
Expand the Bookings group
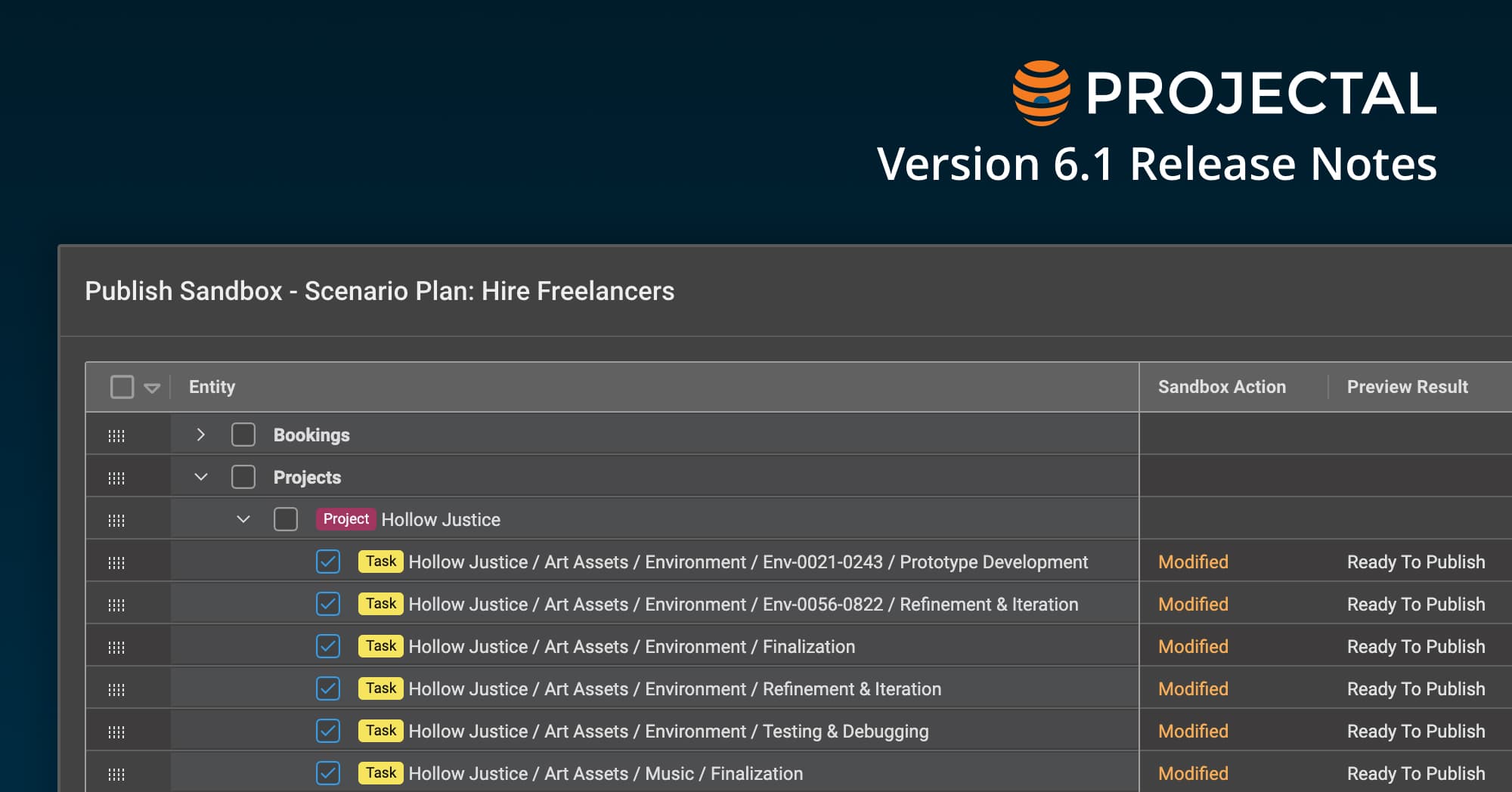(x=200, y=435)
